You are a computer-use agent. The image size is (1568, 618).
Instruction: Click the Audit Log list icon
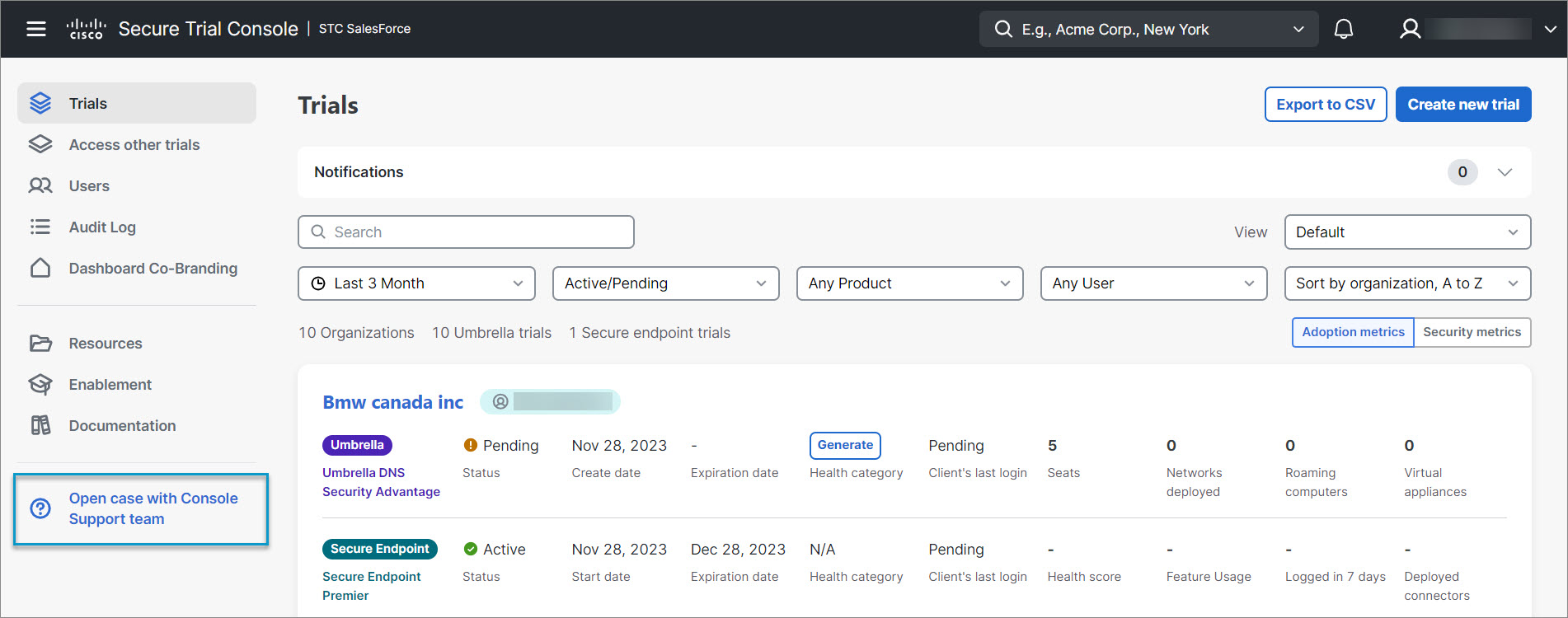pyautogui.click(x=40, y=227)
